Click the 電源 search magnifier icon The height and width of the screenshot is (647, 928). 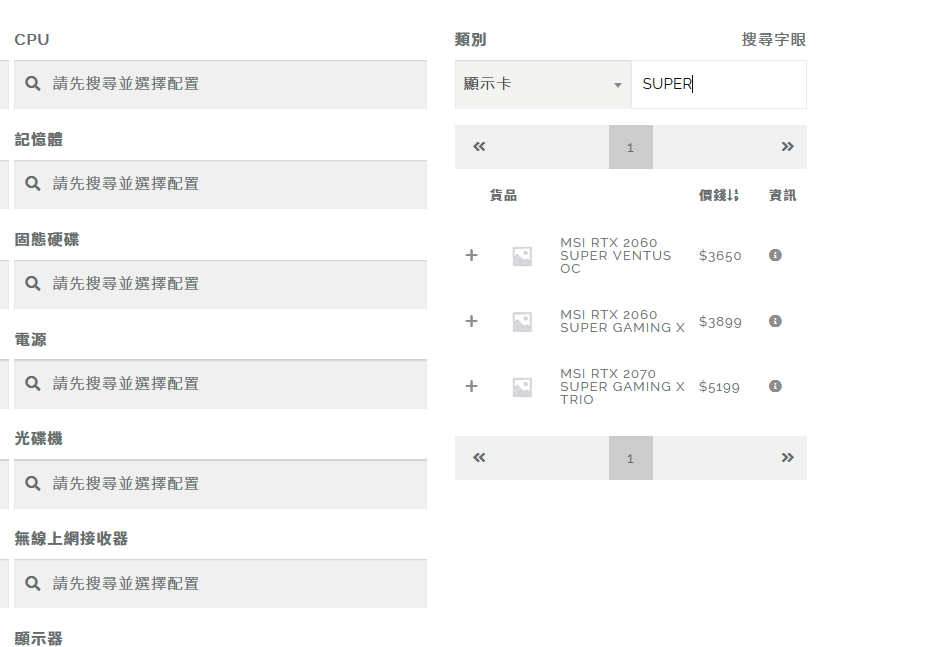tap(33, 384)
